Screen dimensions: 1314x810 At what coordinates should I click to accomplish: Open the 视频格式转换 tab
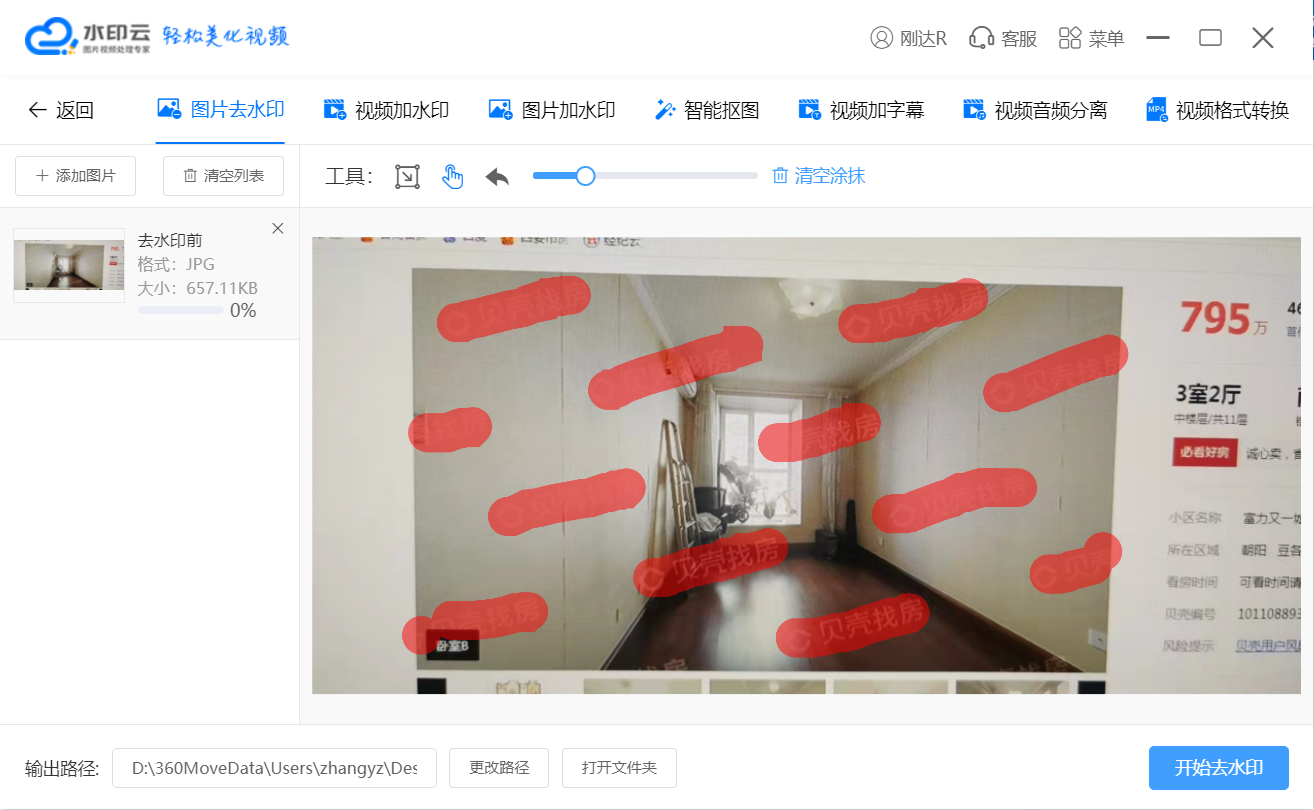coord(1218,110)
